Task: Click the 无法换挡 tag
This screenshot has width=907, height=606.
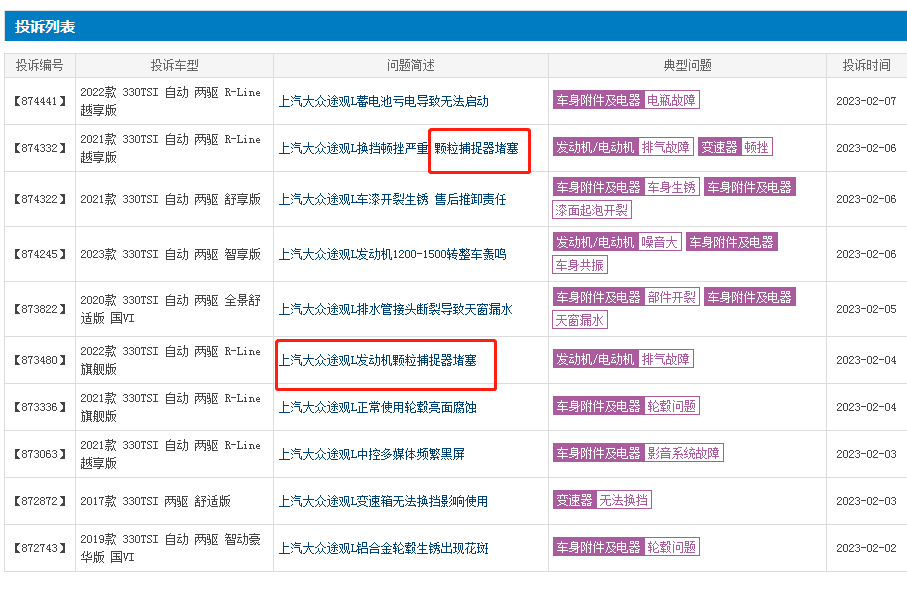Action: pyautogui.click(x=623, y=500)
